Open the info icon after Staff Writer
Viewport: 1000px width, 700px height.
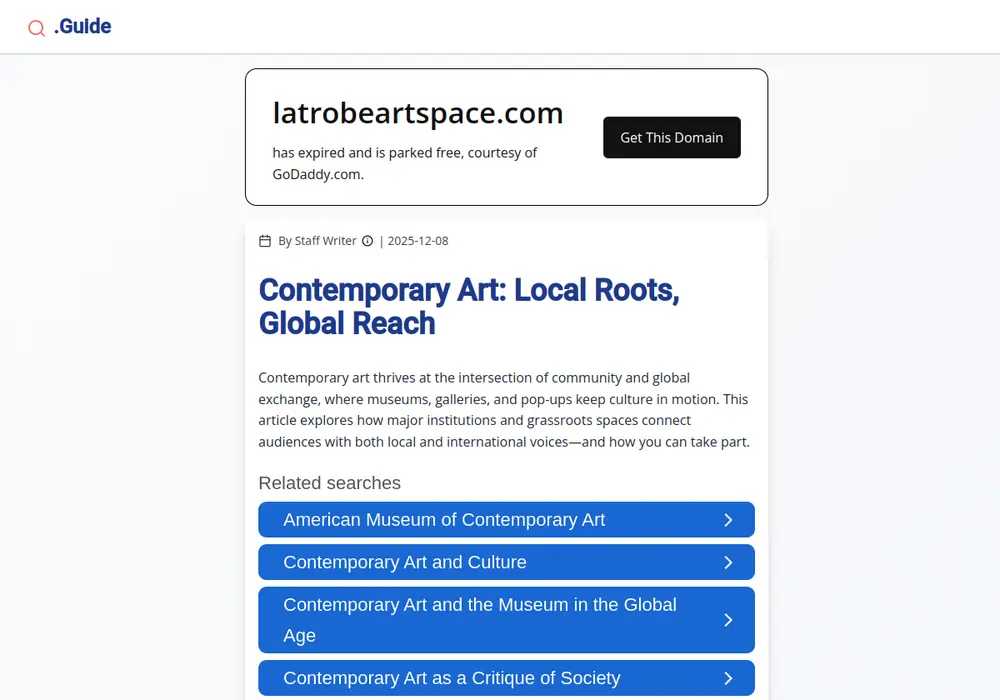[x=367, y=241]
